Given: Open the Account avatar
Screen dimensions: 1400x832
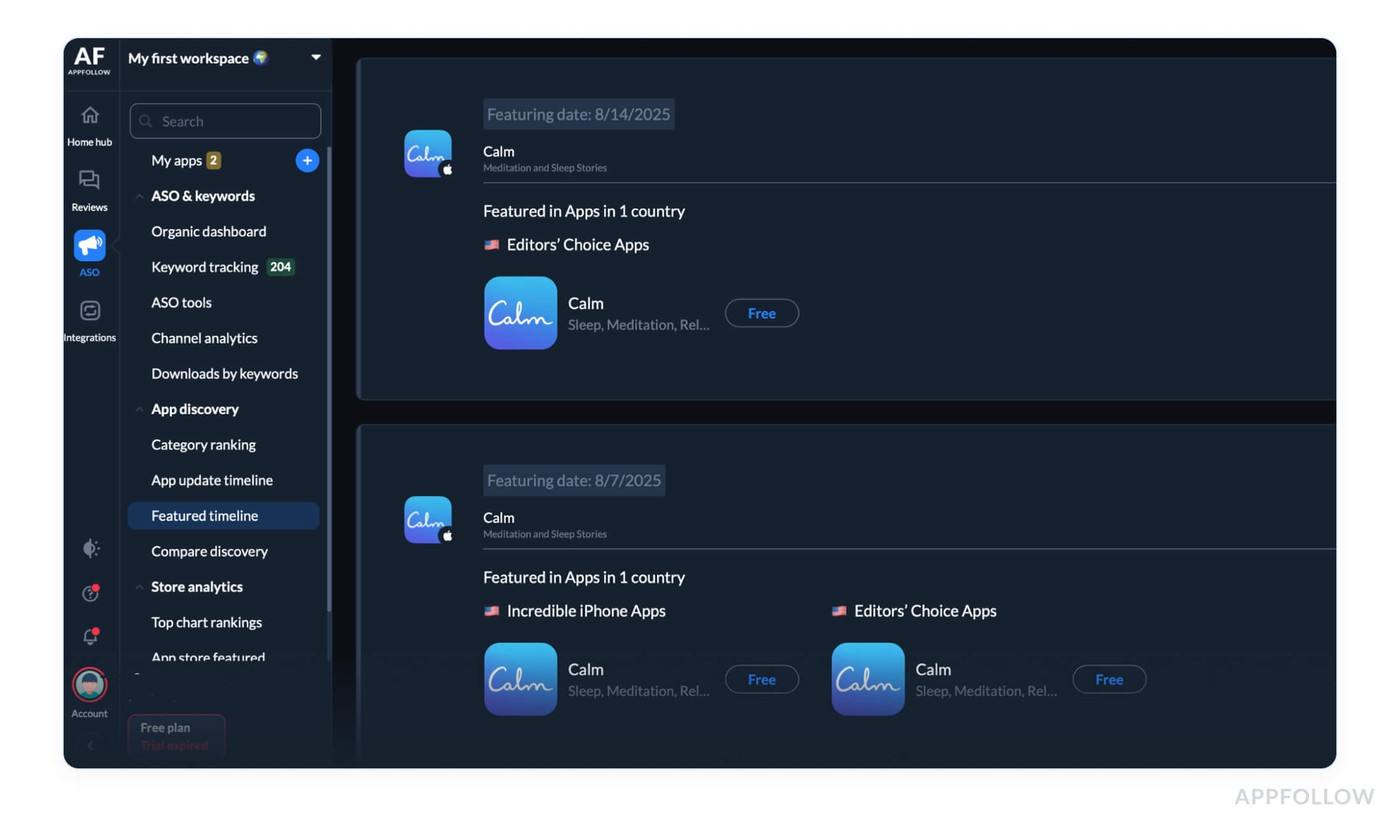Looking at the screenshot, I should tap(89, 687).
